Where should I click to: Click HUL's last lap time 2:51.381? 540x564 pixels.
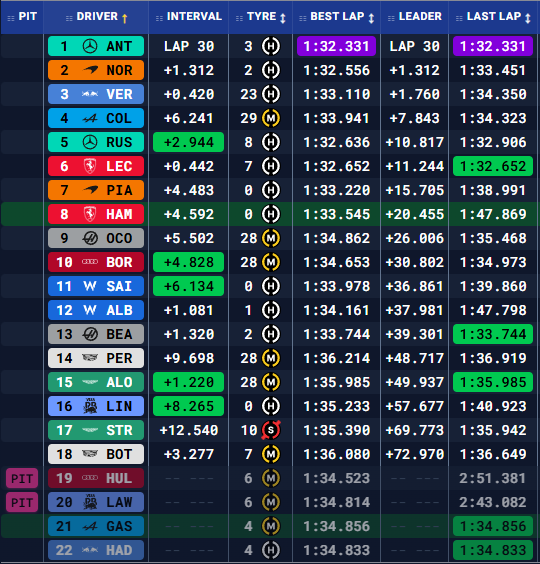point(493,478)
